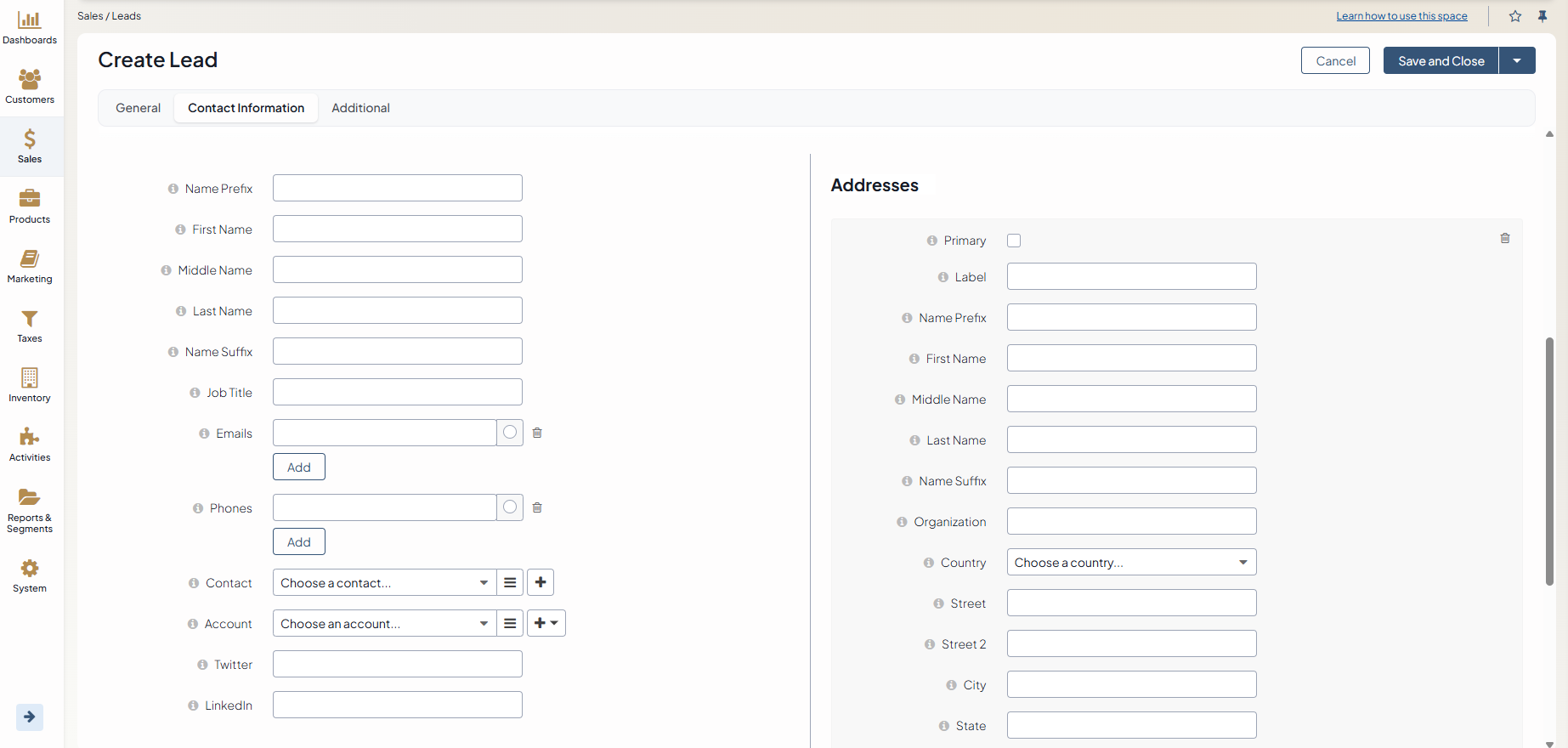The height and width of the screenshot is (748, 1568).
Task: Click the Cancel button
Action: pos(1335,61)
